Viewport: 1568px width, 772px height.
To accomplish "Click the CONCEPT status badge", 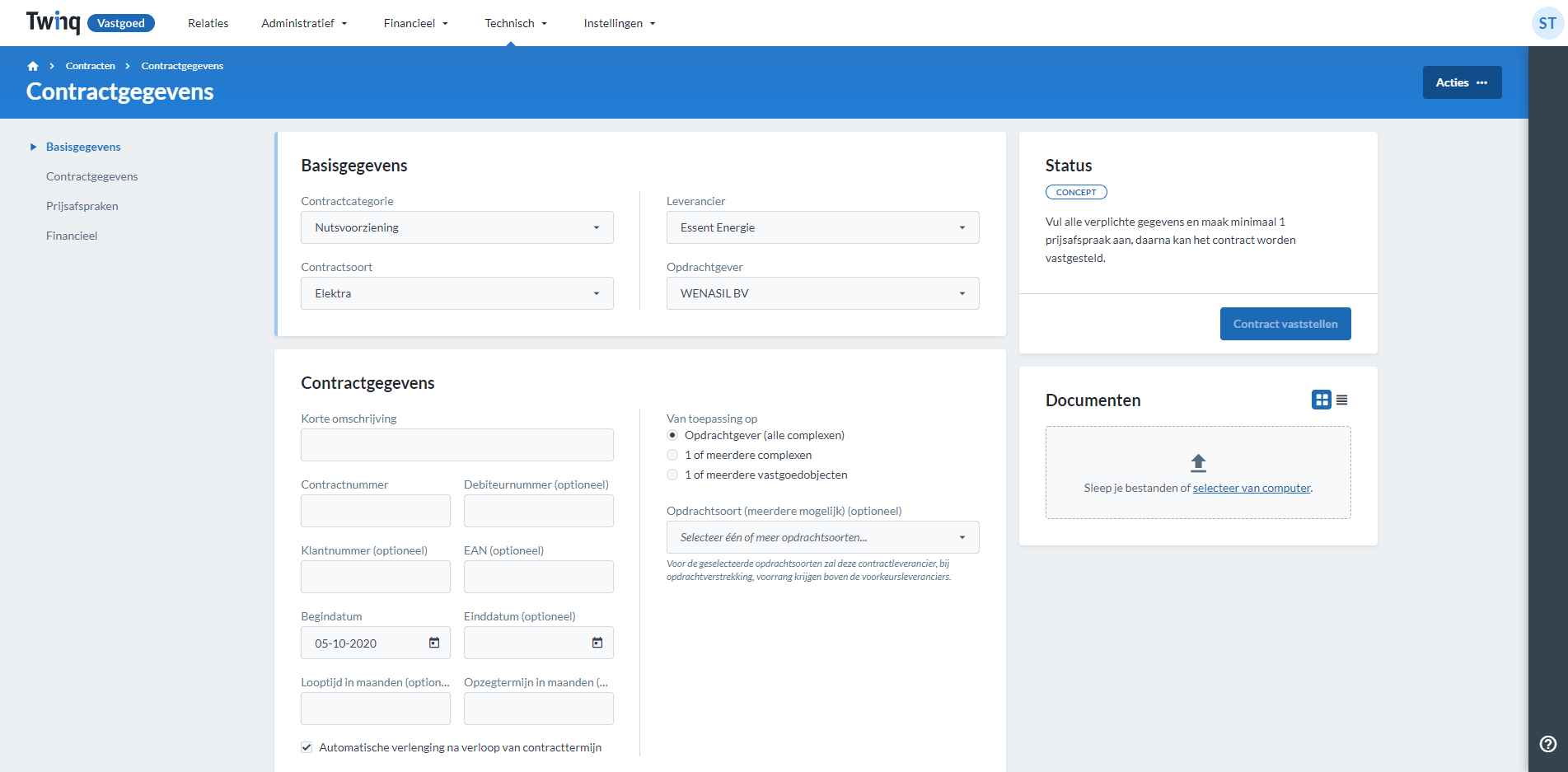I will coord(1076,192).
